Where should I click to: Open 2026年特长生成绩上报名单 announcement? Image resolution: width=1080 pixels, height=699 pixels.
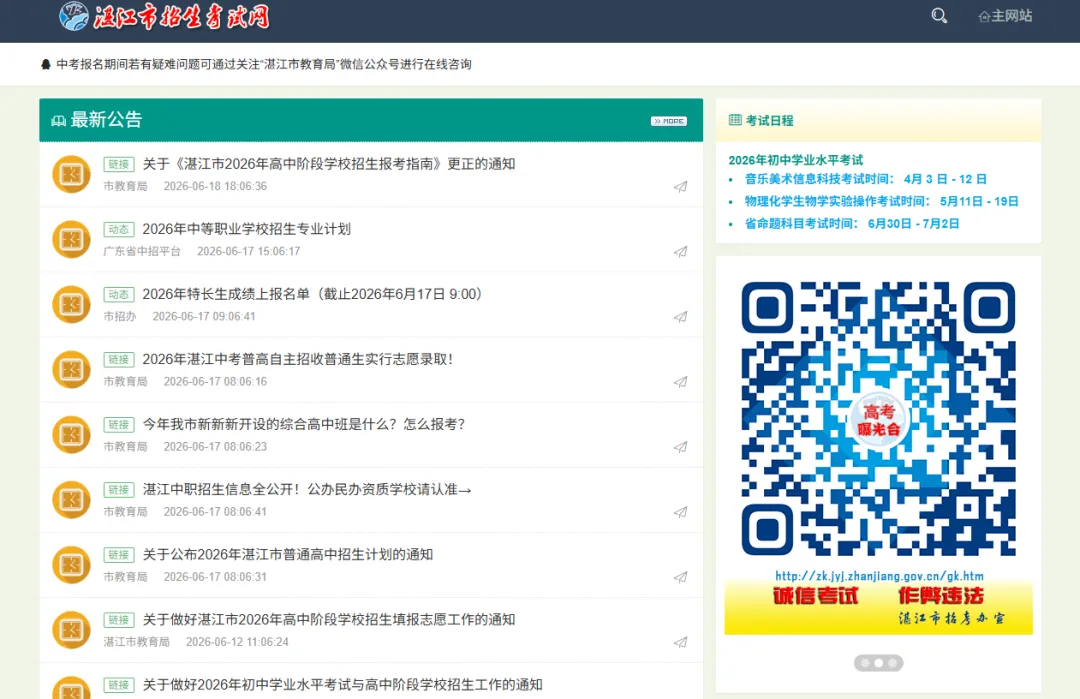(313, 294)
